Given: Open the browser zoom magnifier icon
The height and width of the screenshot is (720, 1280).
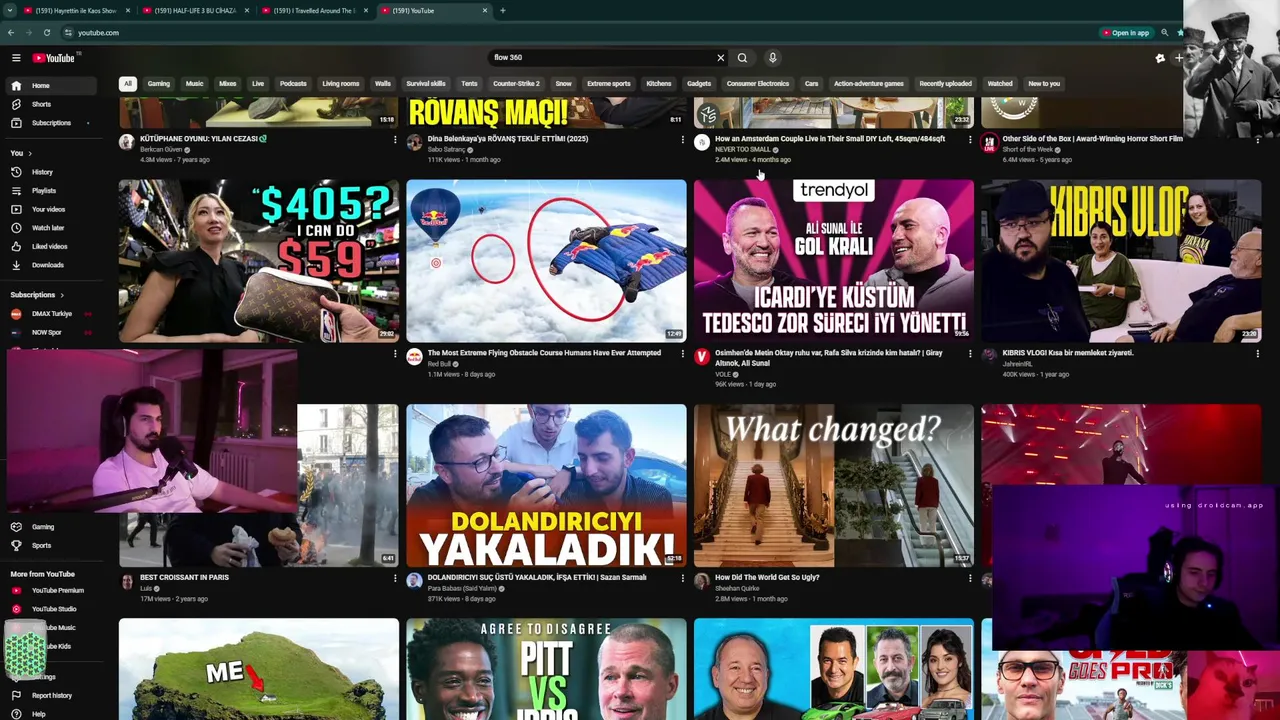Looking at the screenshot, I should (x=1164, y=33).
